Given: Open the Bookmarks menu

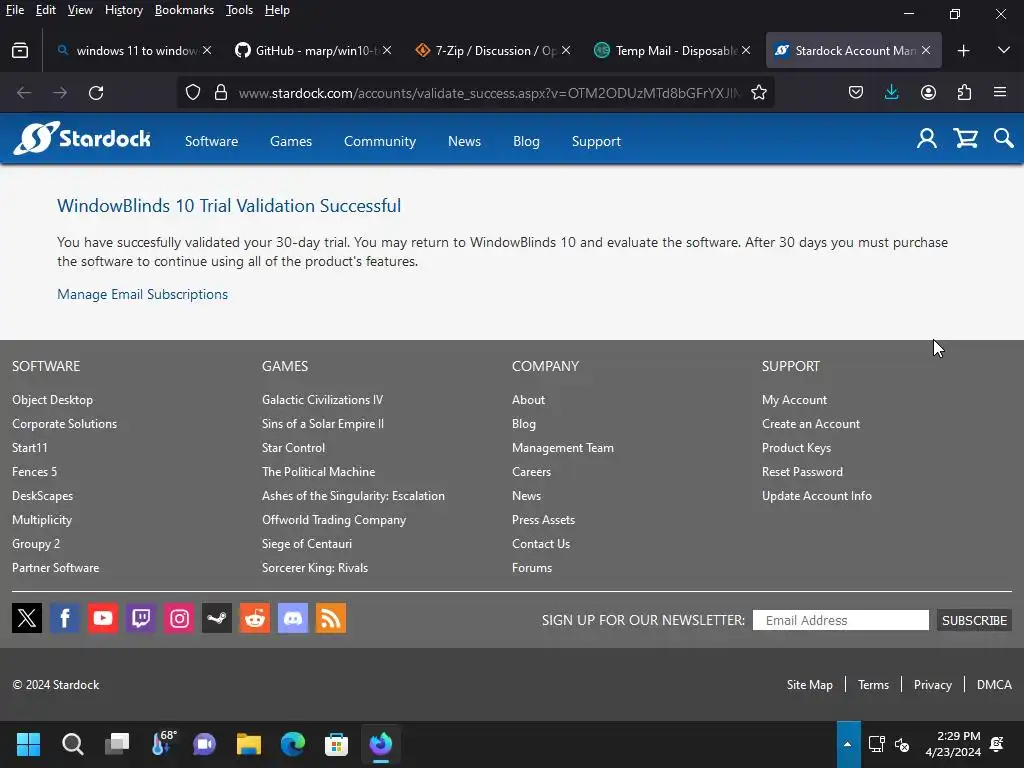Looking at the screenshot, I should point(184,10).
